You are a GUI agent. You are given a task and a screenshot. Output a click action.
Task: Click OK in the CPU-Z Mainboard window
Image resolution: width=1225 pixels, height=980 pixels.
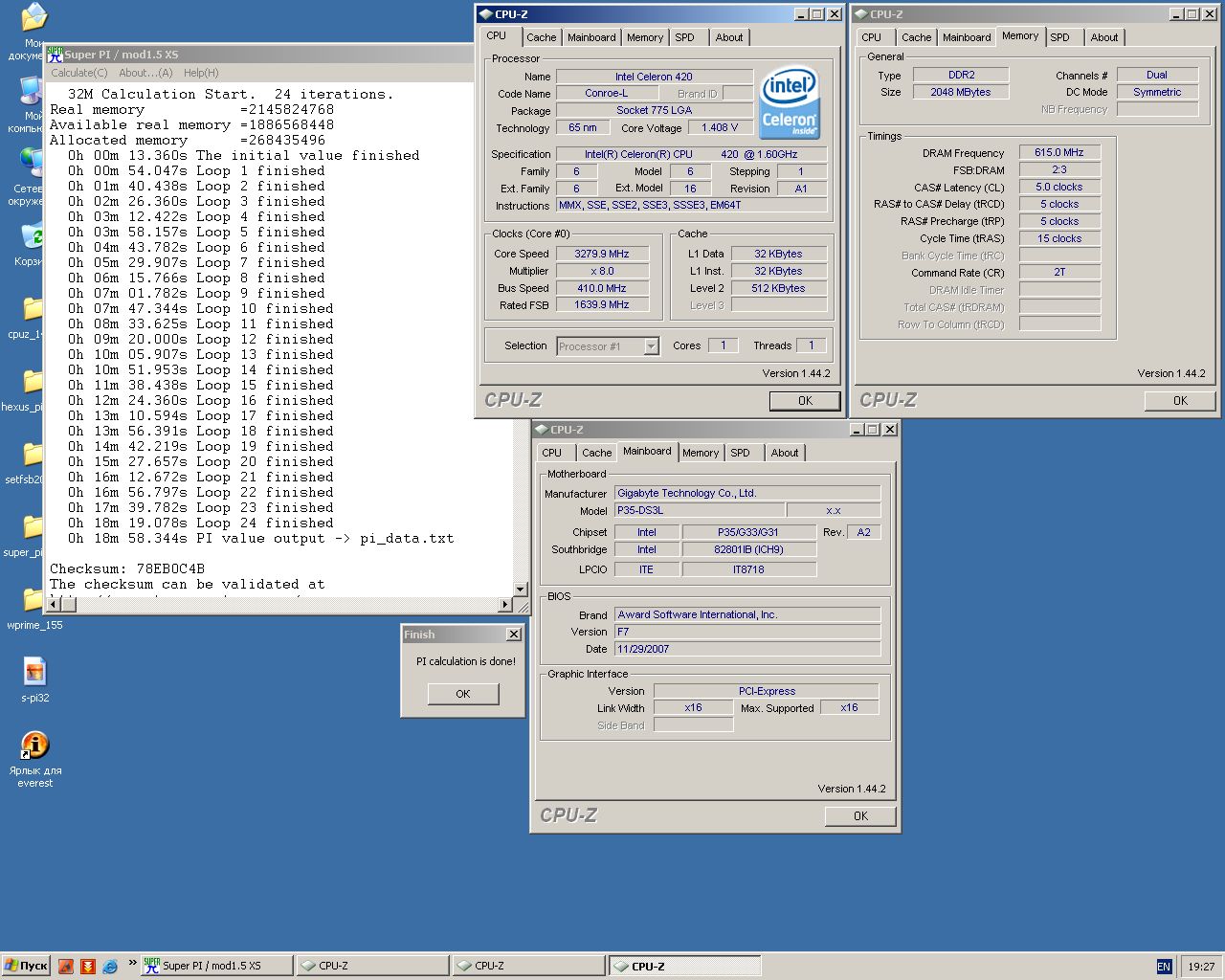click(x=860, y=816)
